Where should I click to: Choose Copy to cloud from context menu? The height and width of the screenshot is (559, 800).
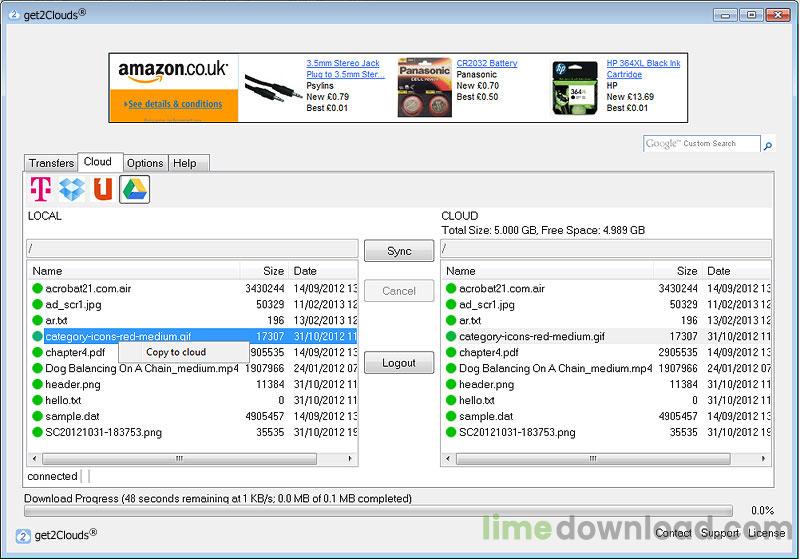click(x=184, y=352)
